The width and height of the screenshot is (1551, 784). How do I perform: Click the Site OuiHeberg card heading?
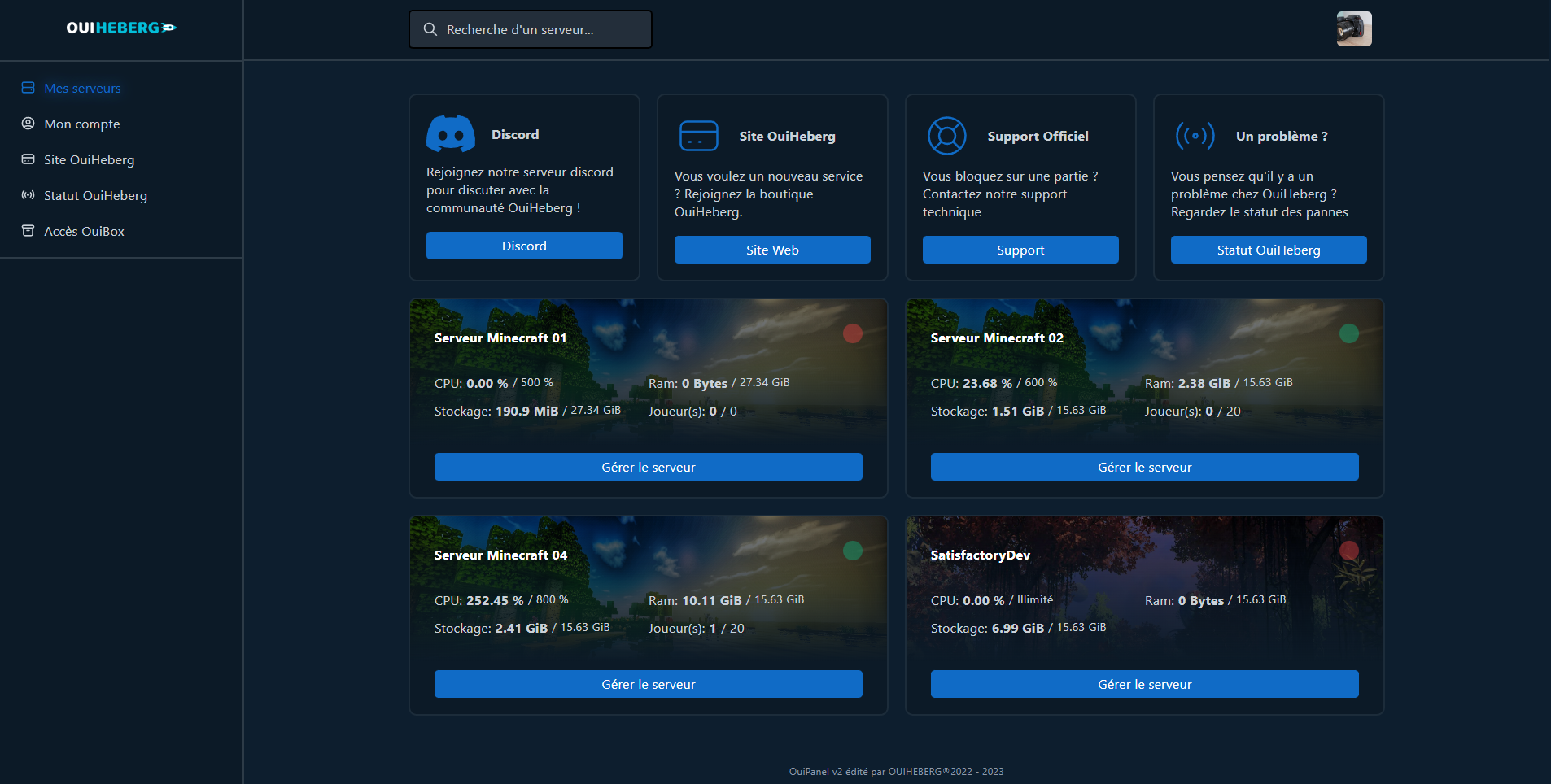click(x=787, y=136)
